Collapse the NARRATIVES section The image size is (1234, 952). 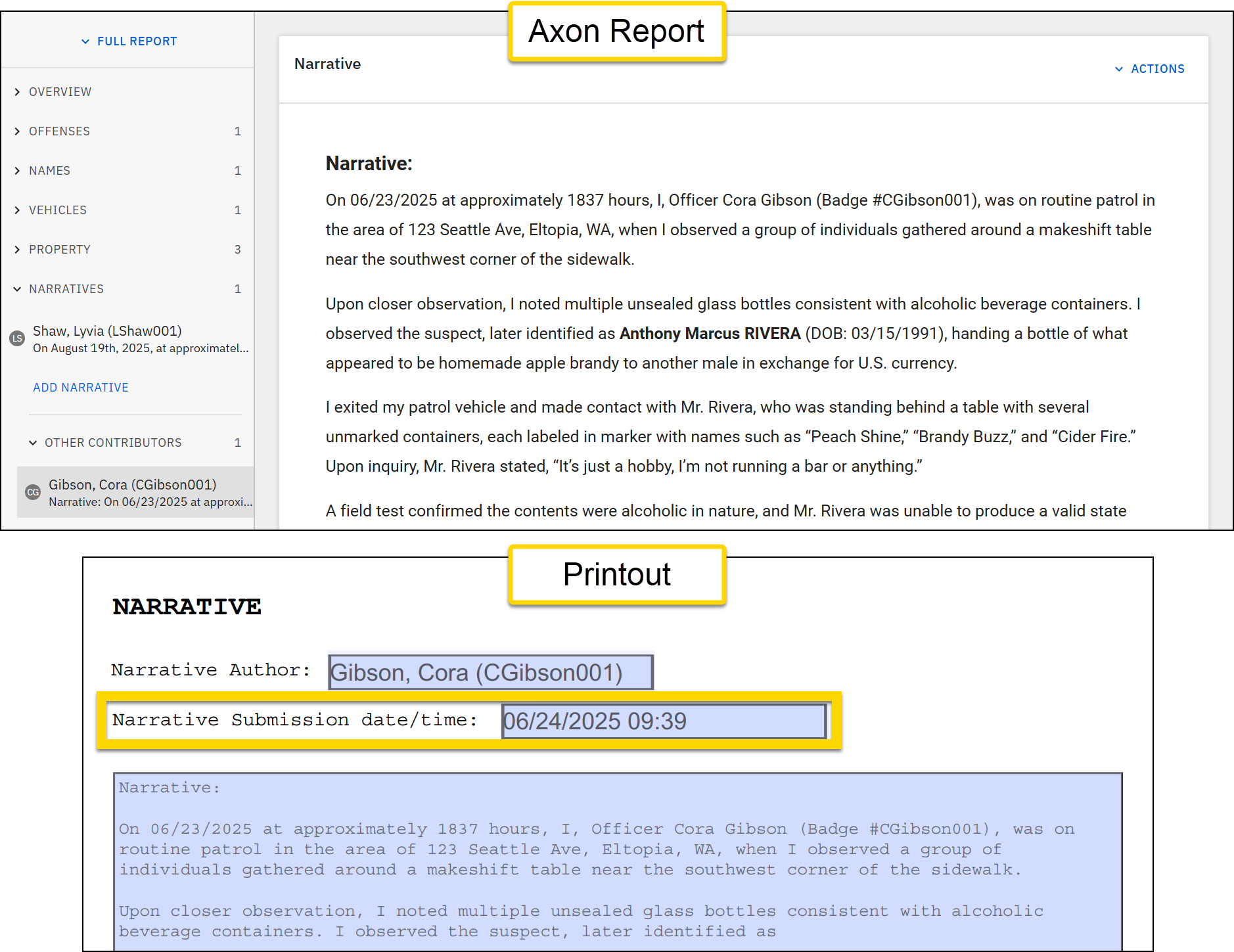[66, 288]
